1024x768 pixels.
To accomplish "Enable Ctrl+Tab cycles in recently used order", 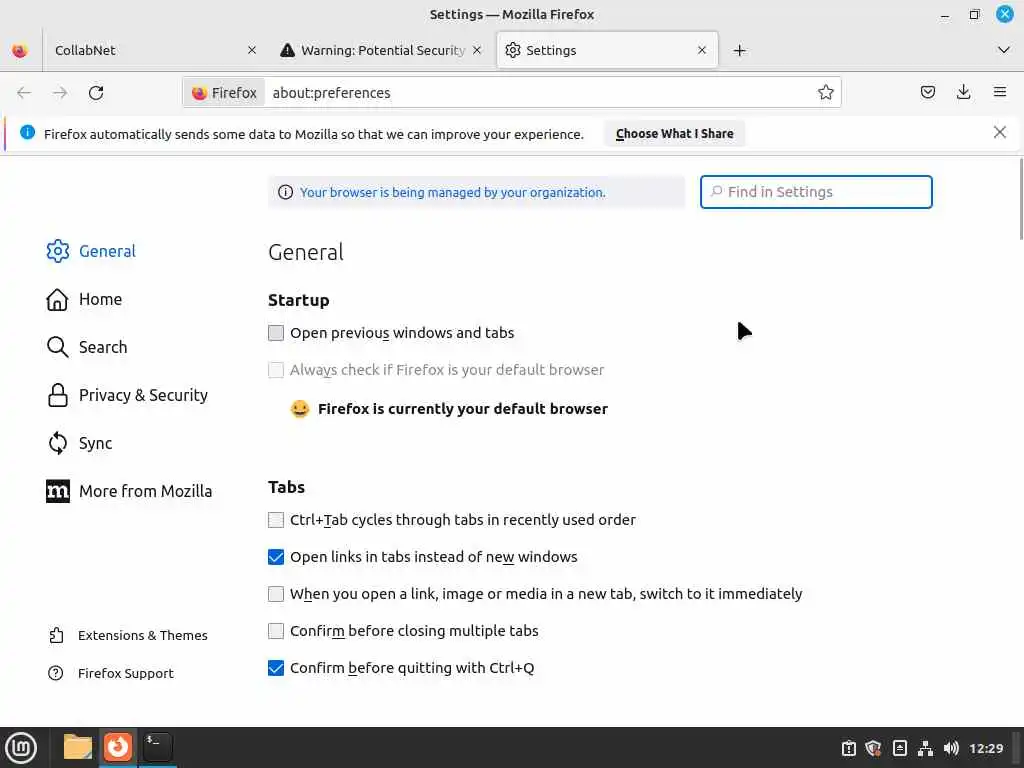I will [x=276, y=520].
